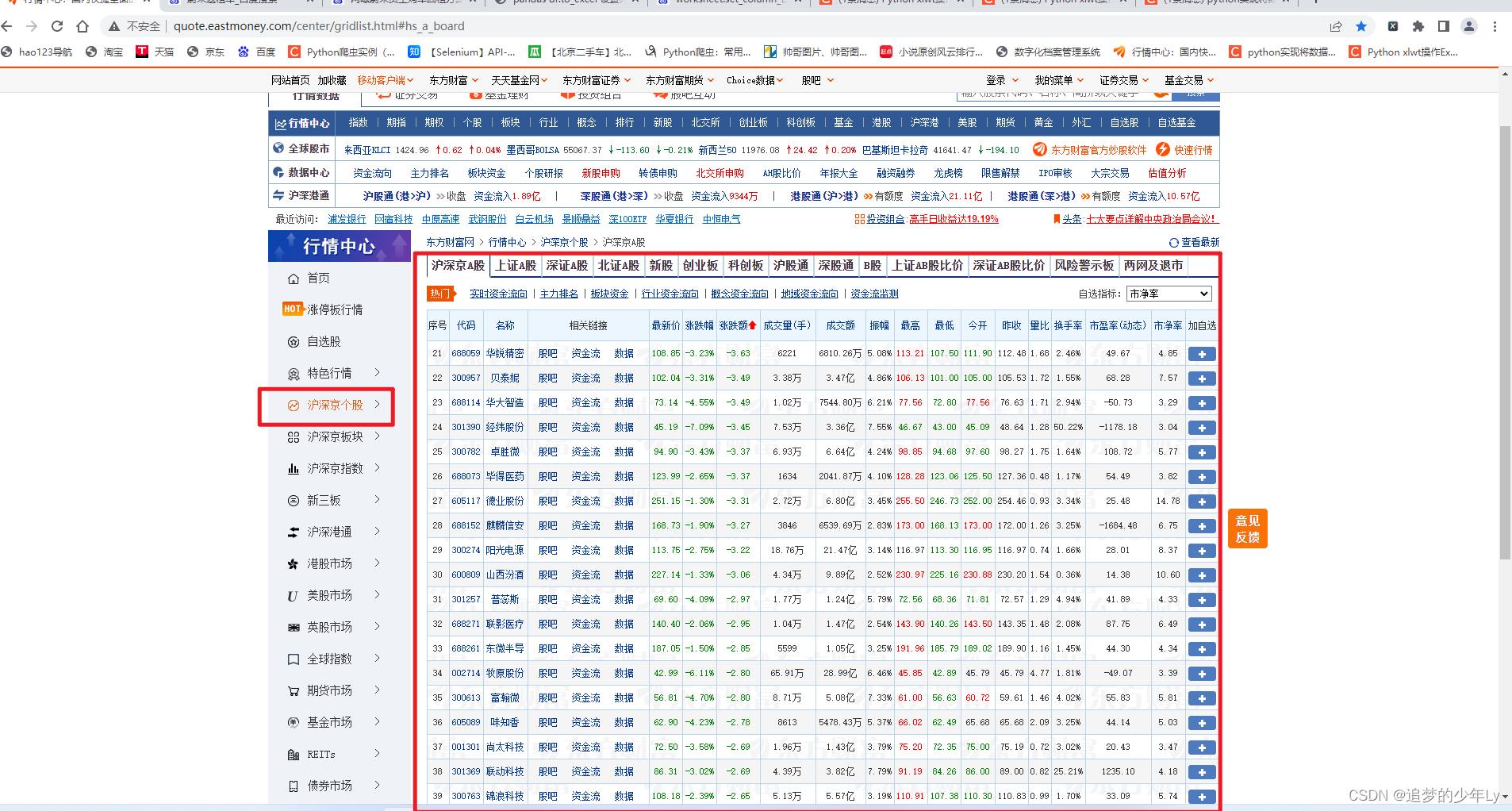Screen dimensions: 1512x811
Task: Add stock 688114 华大智造 to watchlist
Action: 1202,403
